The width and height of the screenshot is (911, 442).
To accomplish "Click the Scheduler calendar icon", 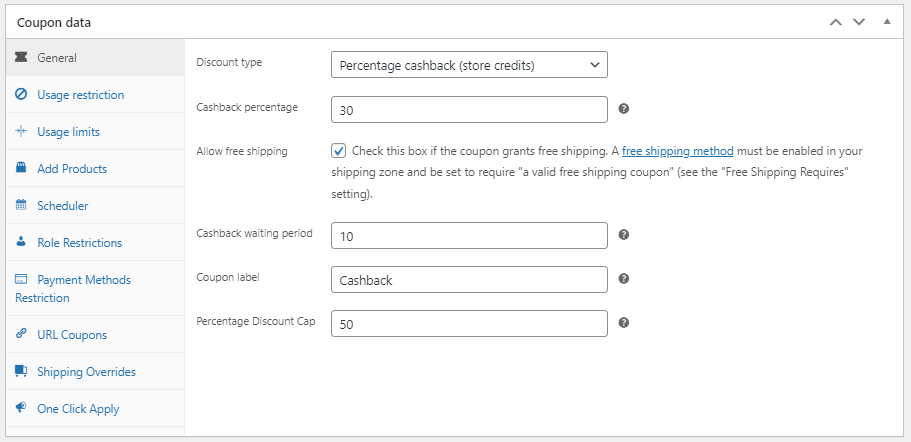I will point(21,206).
